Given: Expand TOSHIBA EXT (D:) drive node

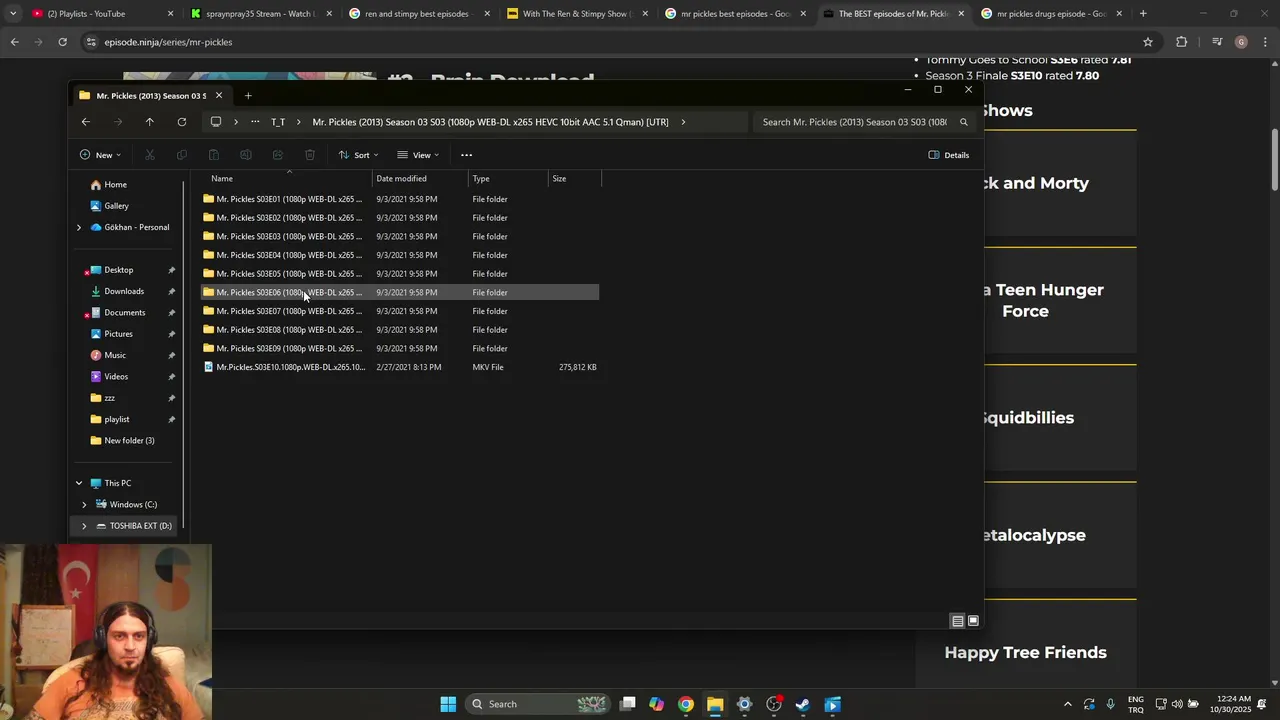Looking at the screenshot, I should [x=84, y=526].
